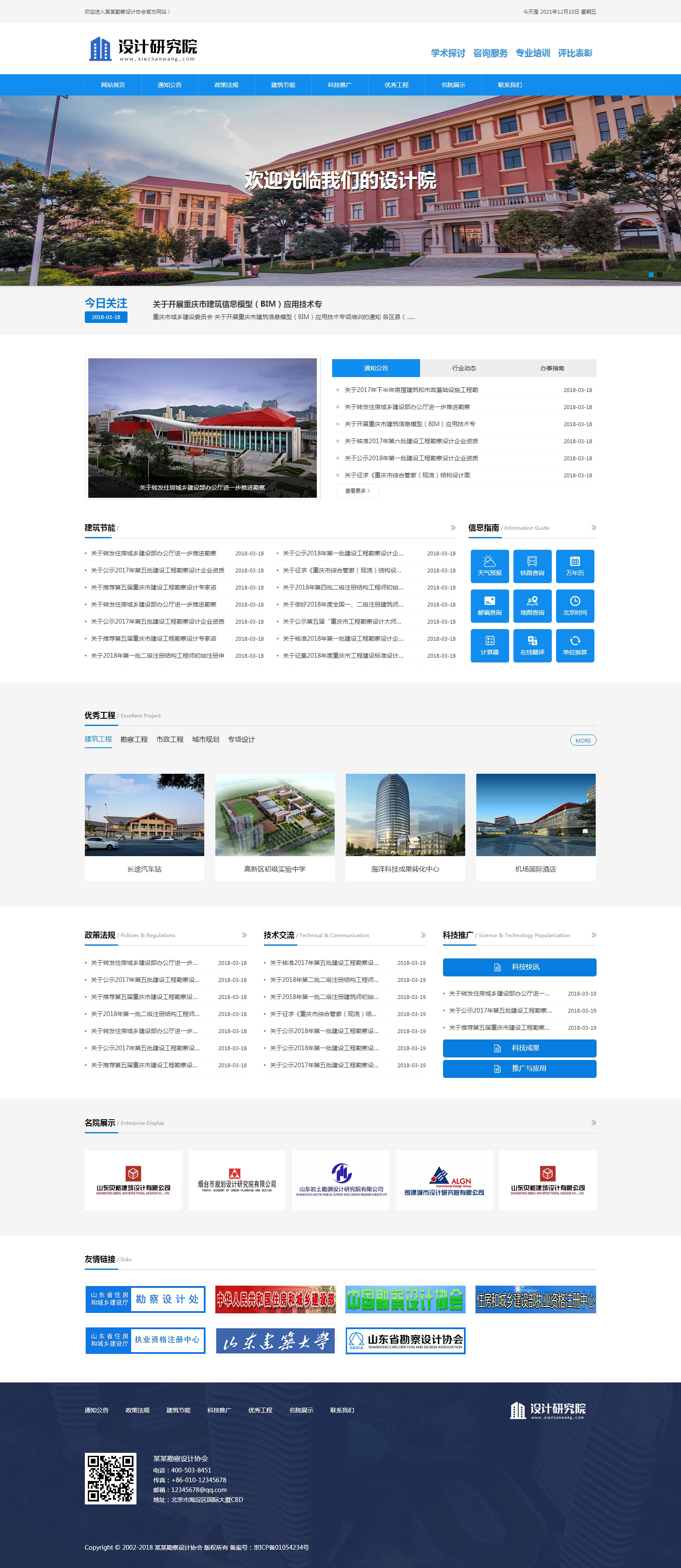Open the 天气预报 weather tile
The width and height of the screenshot is (681, 1568).
[489, 566]
